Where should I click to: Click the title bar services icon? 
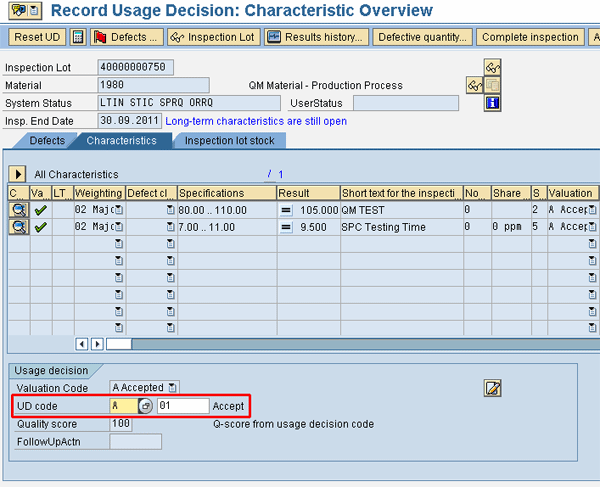[25, 11]
